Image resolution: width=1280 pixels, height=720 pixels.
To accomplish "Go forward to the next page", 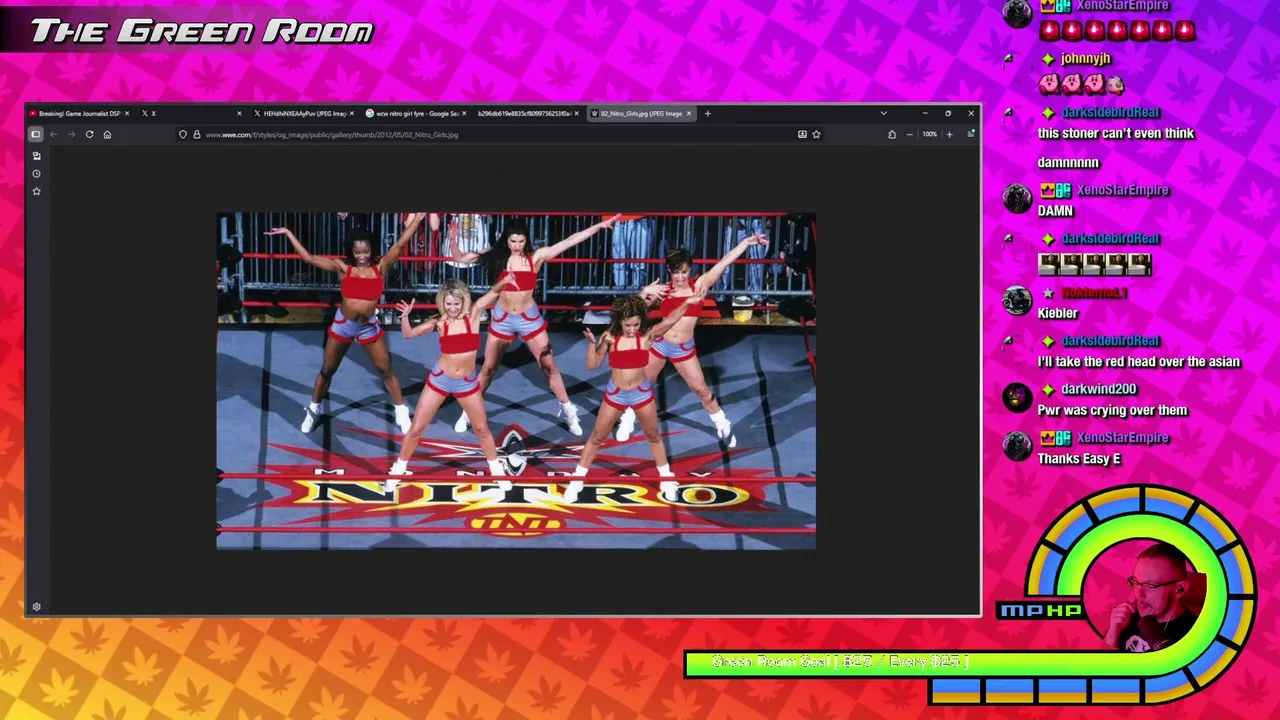I will tap(71, 134).
